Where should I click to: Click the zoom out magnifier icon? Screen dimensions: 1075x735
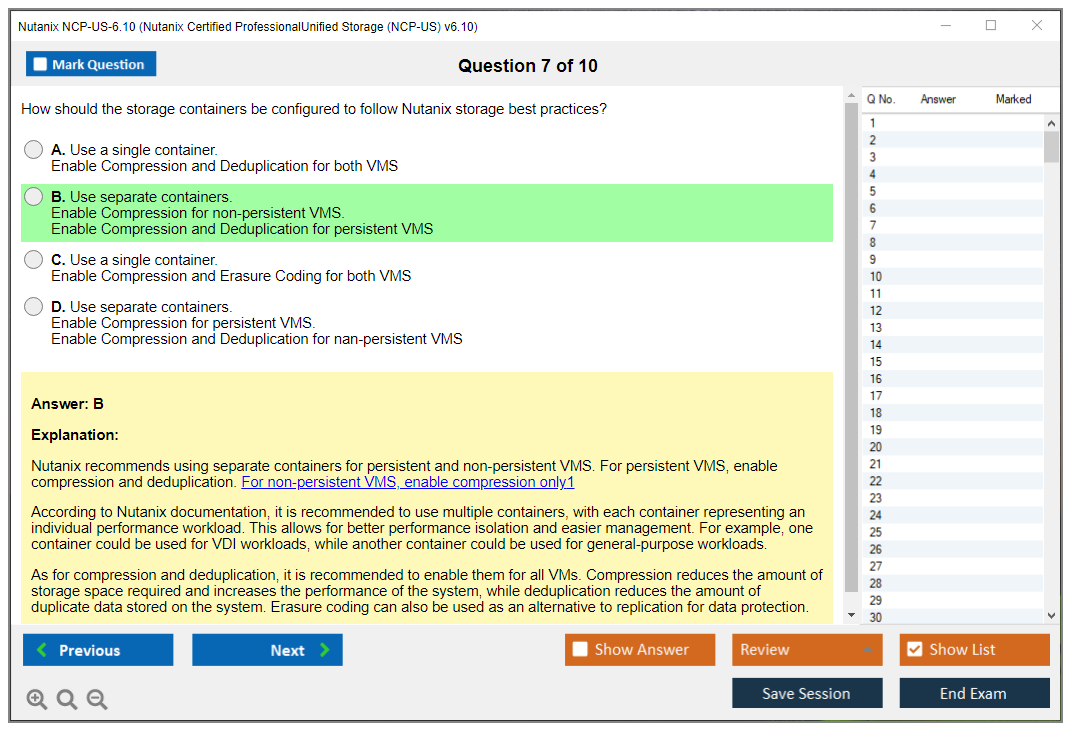(x=96, y=699)
